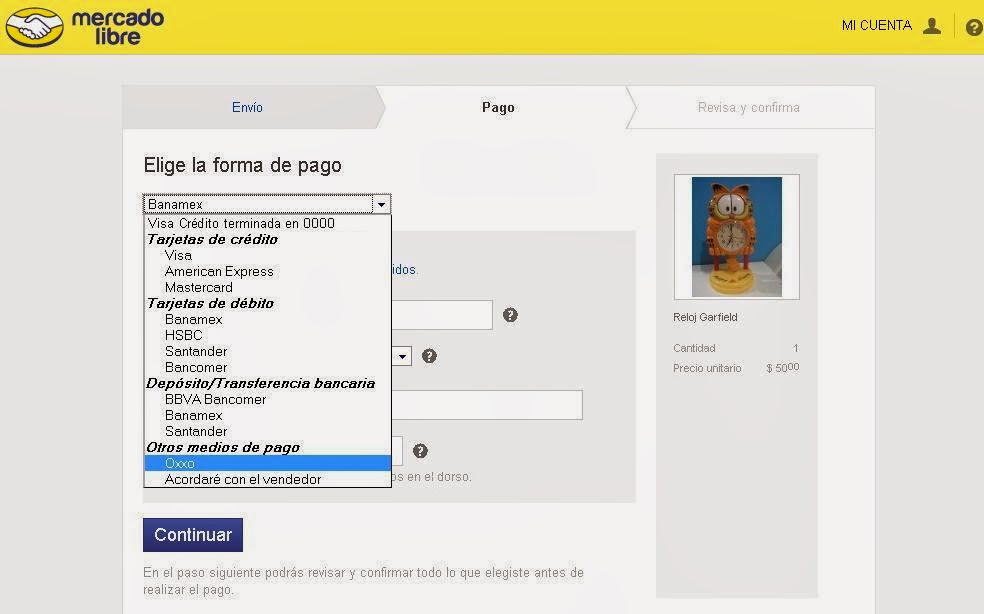Click the partially hidden blue link text

pyautogui.click(x=405, y=269)
